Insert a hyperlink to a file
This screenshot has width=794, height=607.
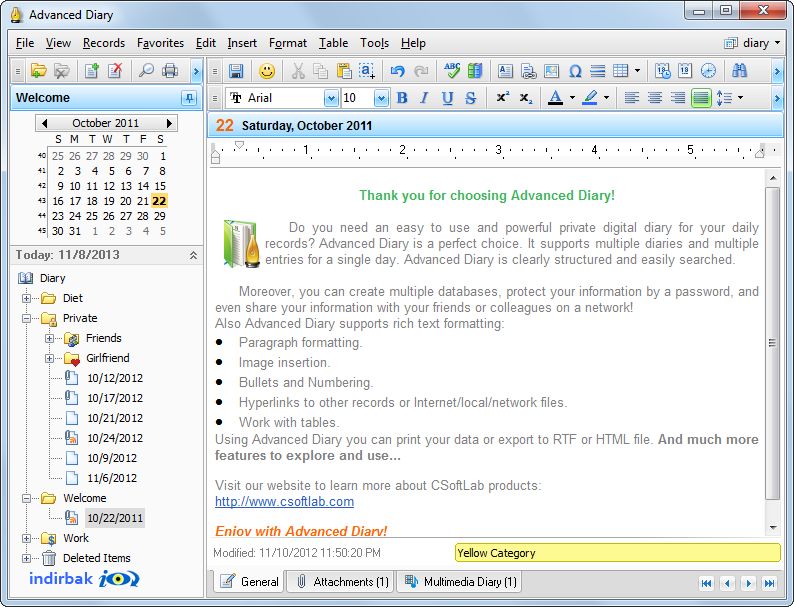pyautogui.click(x=528, y=71)
